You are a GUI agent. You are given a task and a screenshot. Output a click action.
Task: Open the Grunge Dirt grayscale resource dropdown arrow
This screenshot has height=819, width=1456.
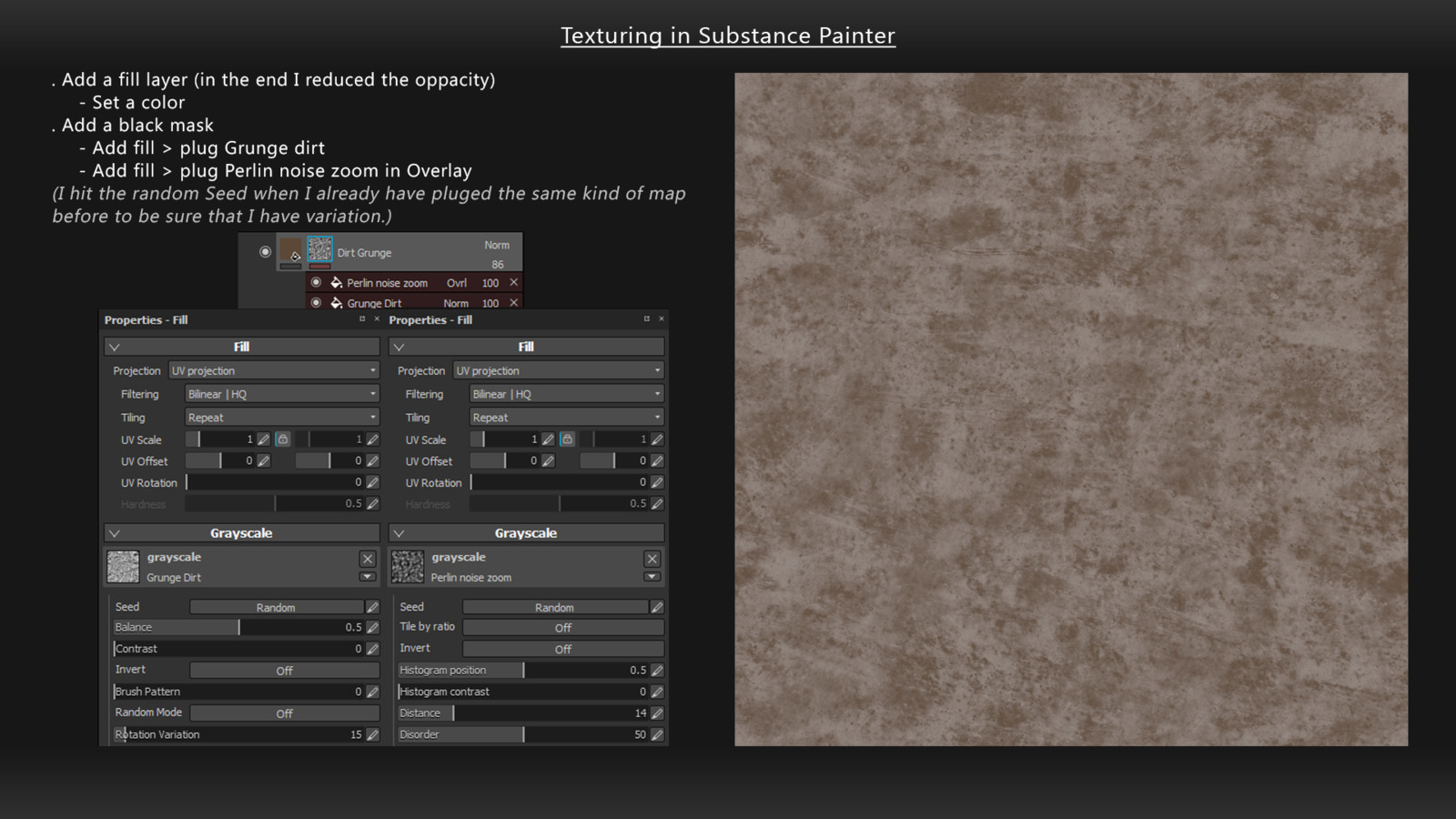(x=367, y=577)
